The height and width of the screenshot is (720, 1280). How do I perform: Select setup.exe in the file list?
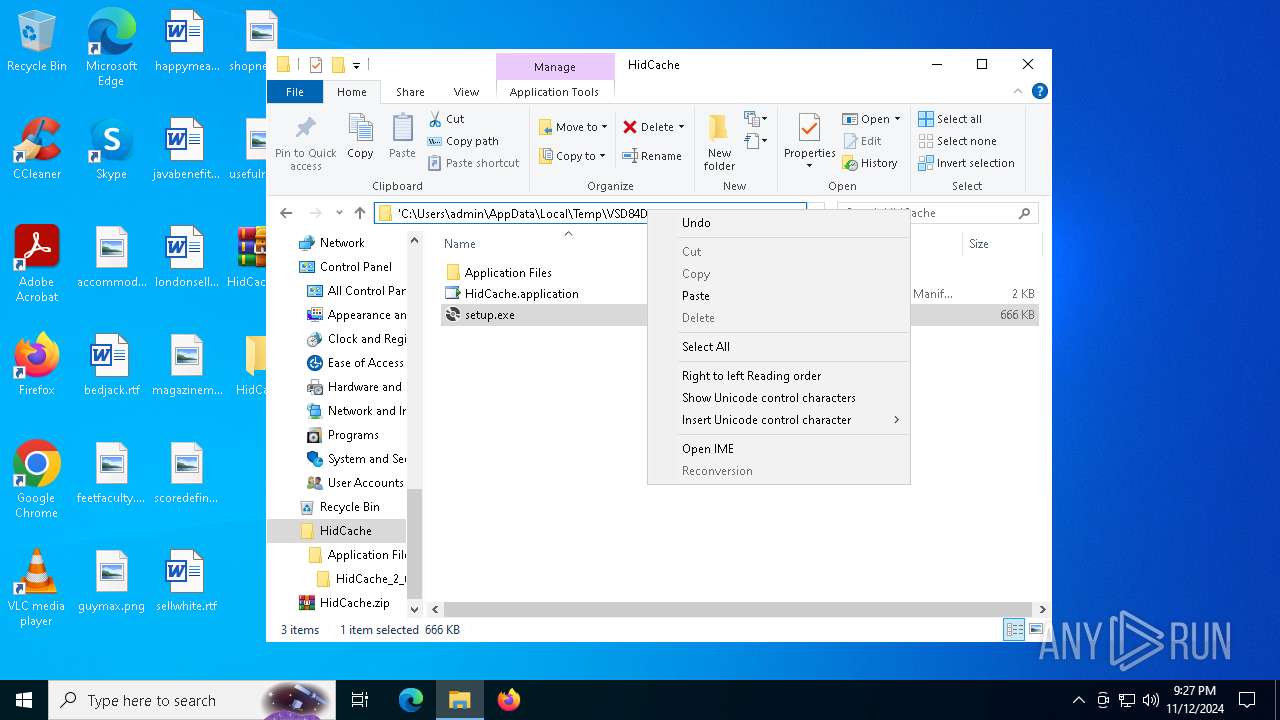coord(490,315)
